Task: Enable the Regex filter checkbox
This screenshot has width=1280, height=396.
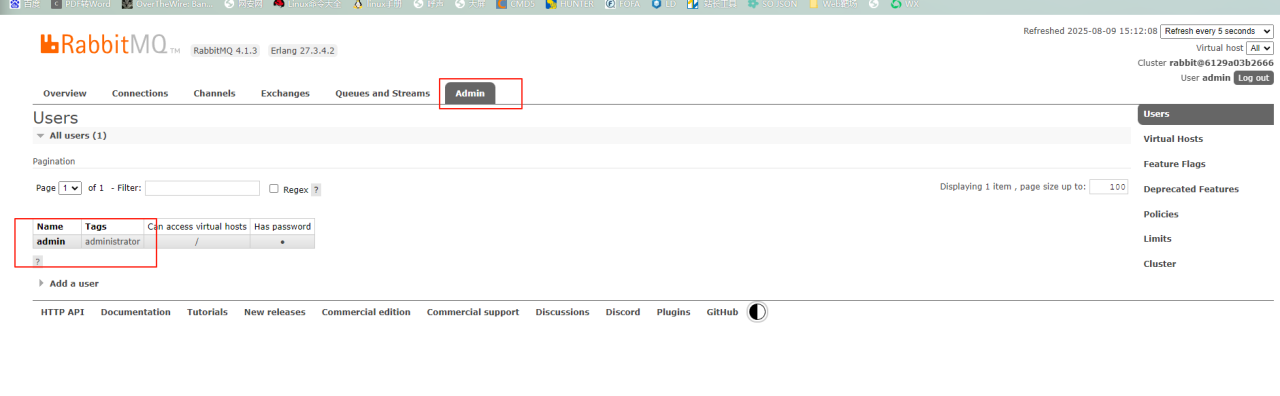Action: [x=274, y=188]
